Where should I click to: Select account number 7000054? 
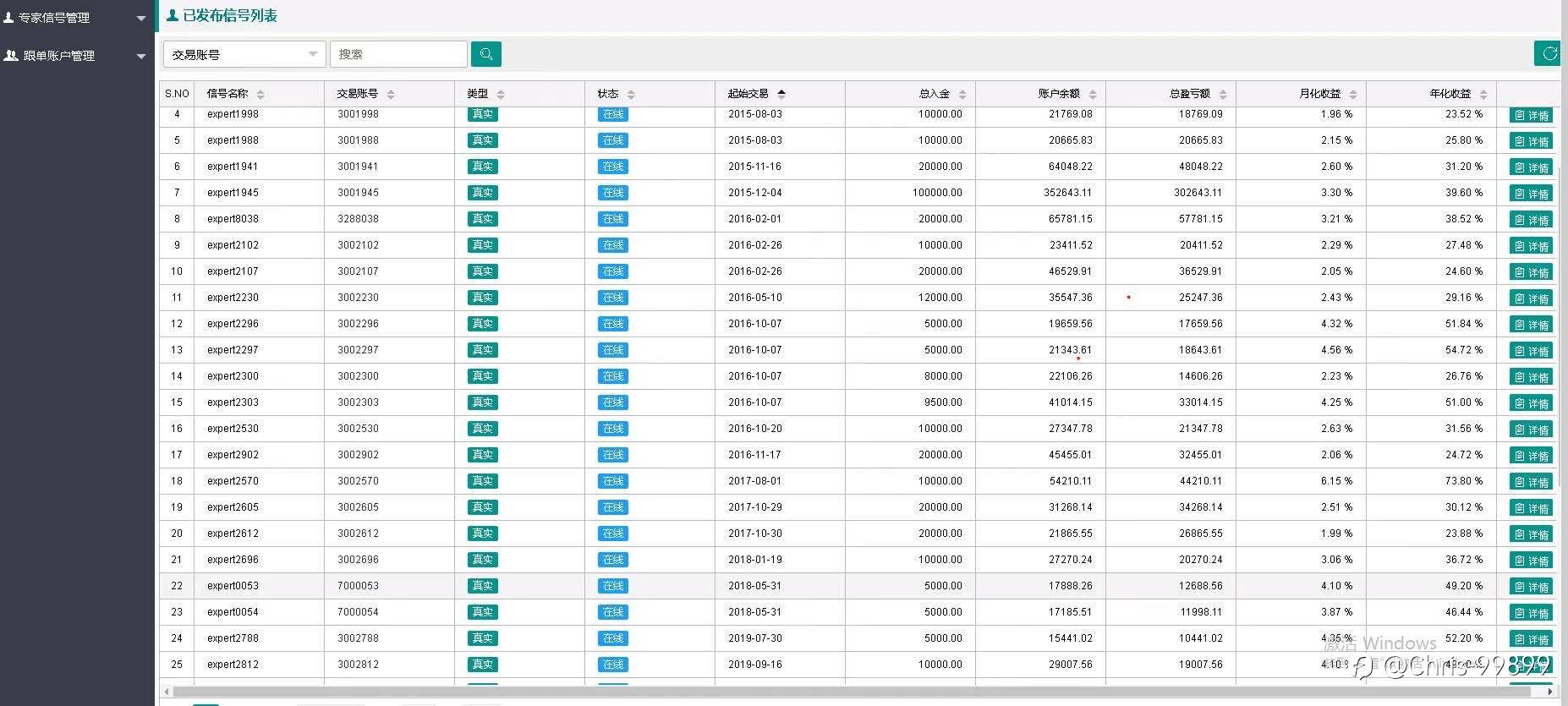(358, 612)
